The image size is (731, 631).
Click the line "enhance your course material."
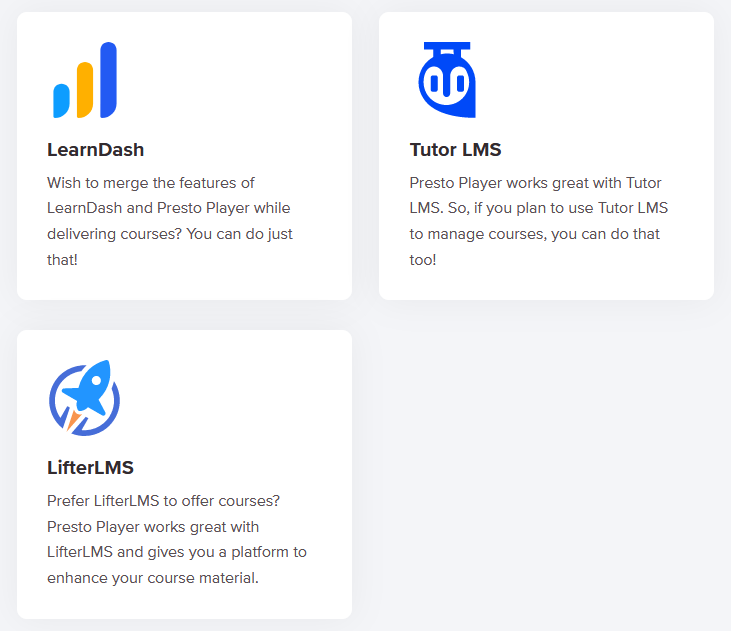pyautogui.click(x=153, y=578)
